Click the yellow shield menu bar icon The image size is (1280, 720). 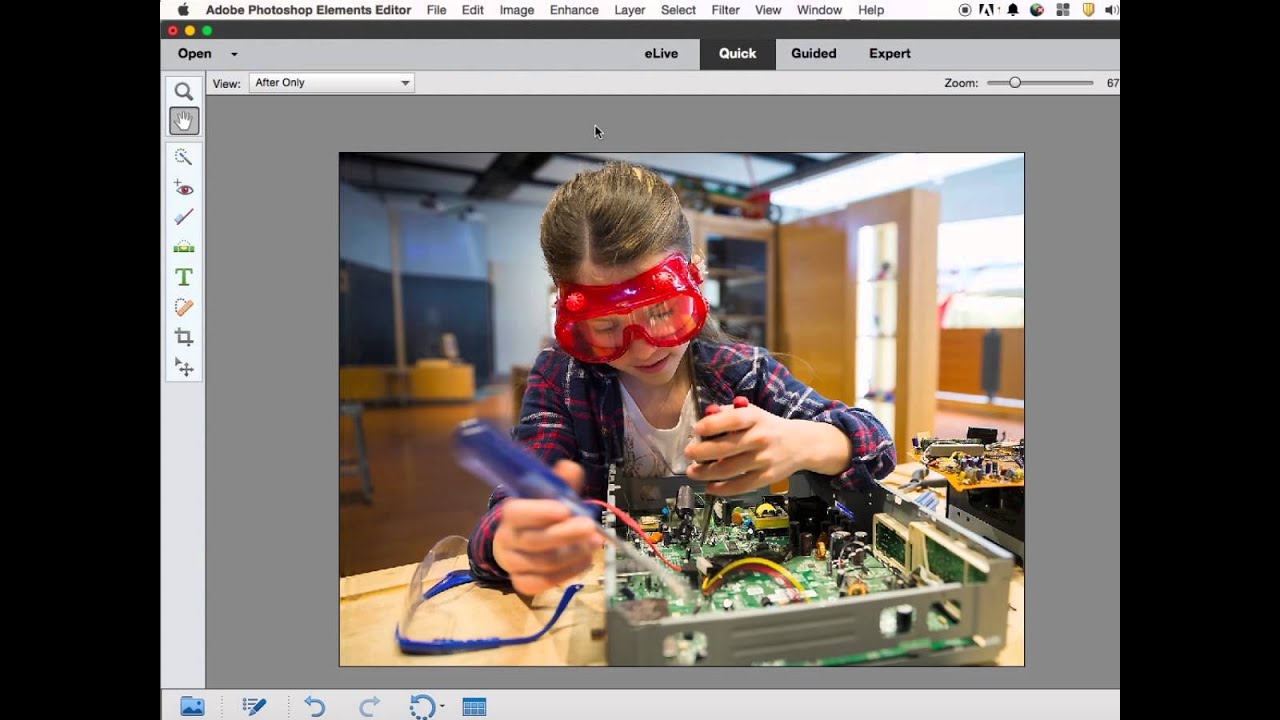[1089, 10]
